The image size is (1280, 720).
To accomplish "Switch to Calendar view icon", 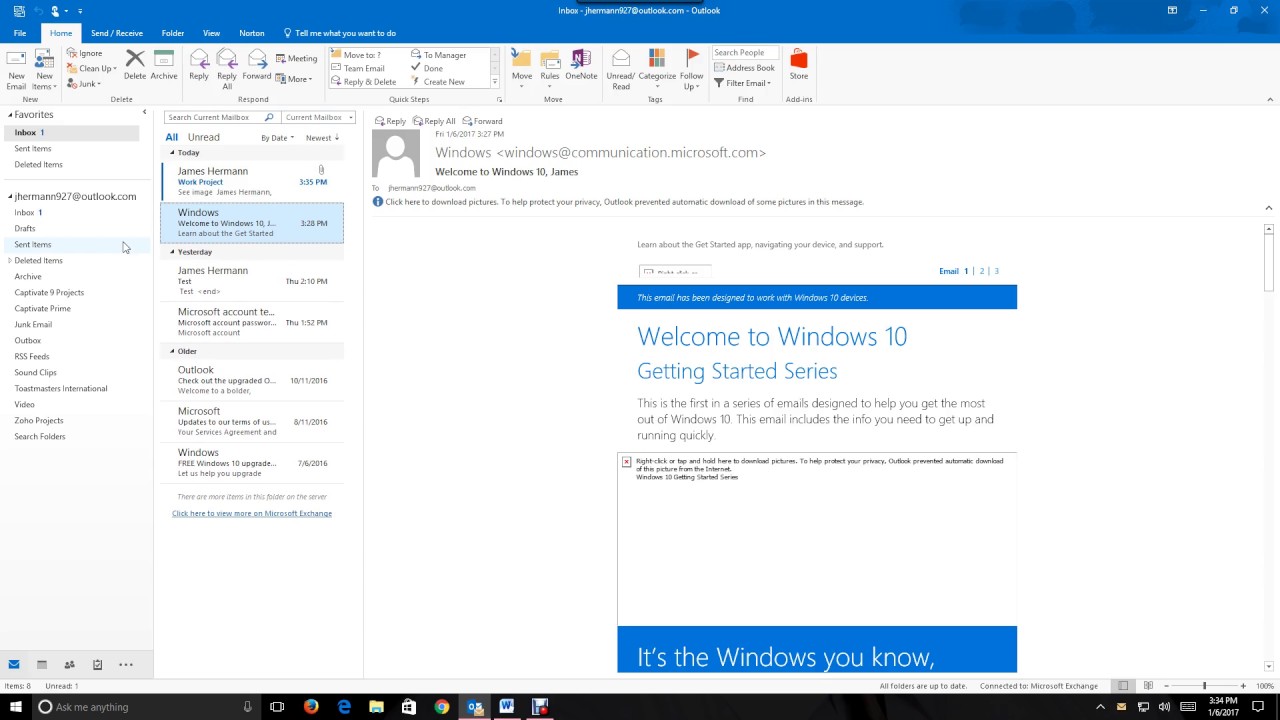I will [x=42, y=665].
